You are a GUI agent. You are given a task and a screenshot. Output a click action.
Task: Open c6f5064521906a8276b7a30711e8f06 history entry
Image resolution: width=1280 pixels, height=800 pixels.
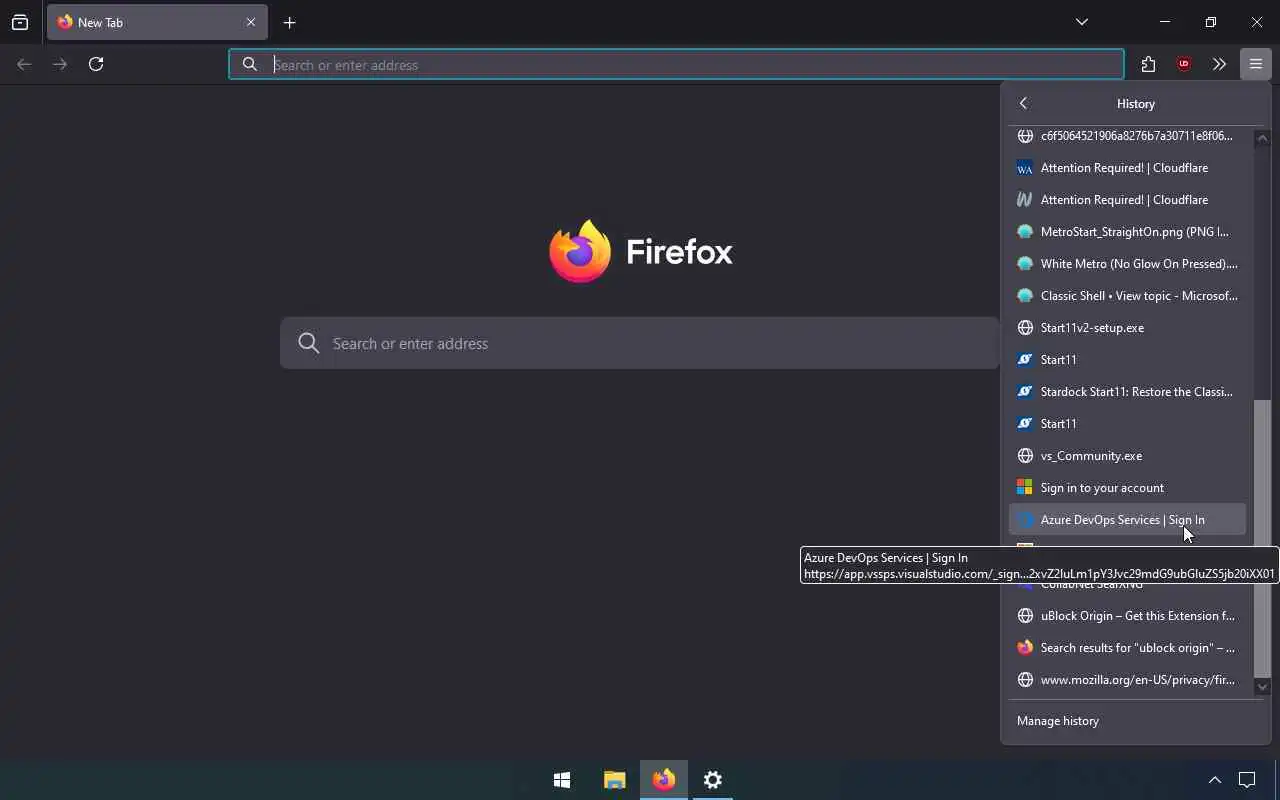tap(1127, 136)
